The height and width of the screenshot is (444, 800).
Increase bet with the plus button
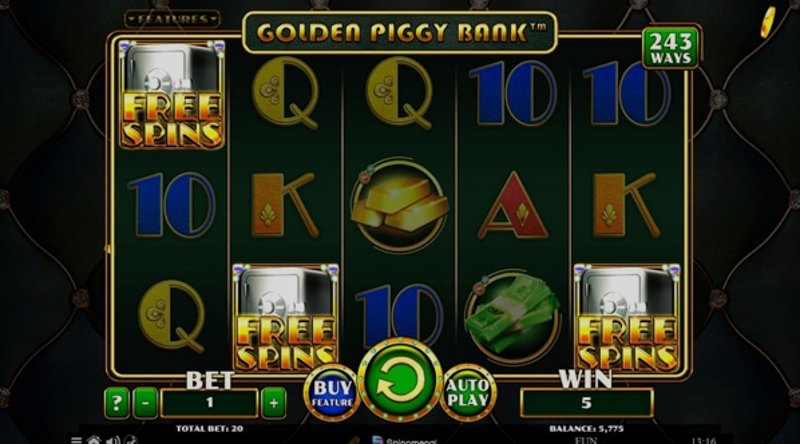click(x=274, y=403)
